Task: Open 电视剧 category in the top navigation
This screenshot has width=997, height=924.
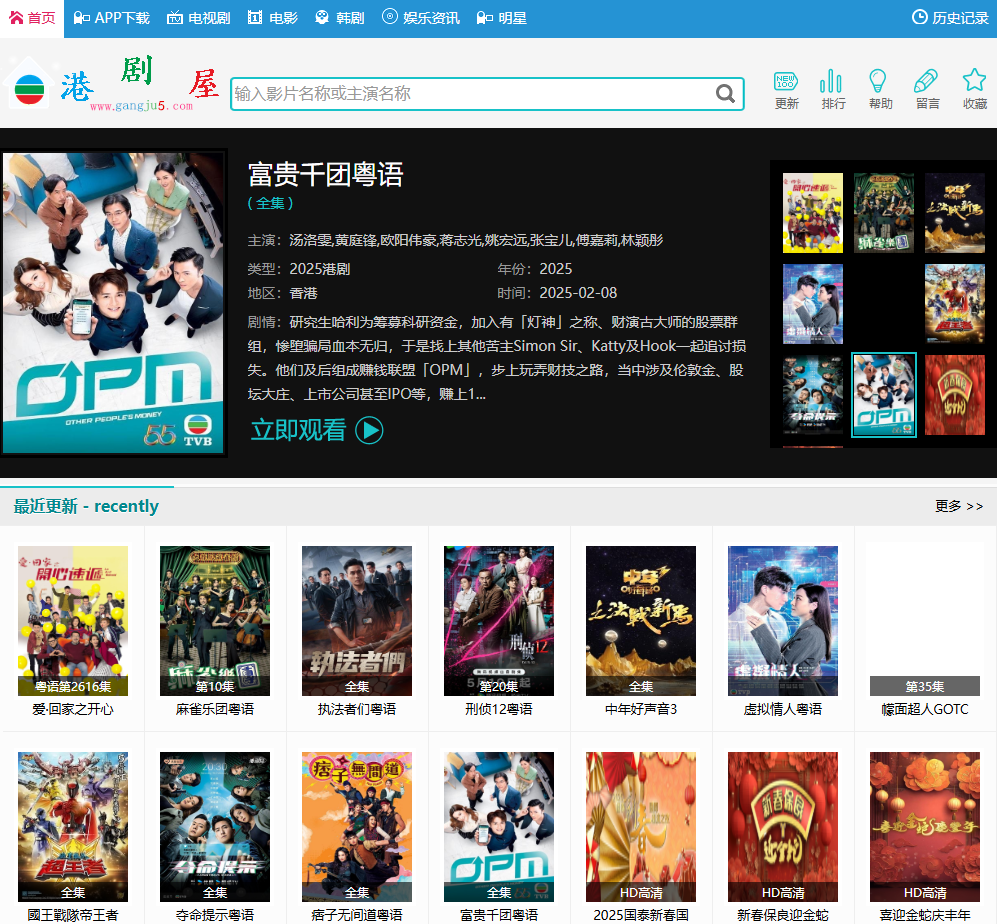Action: pos(198,18)
